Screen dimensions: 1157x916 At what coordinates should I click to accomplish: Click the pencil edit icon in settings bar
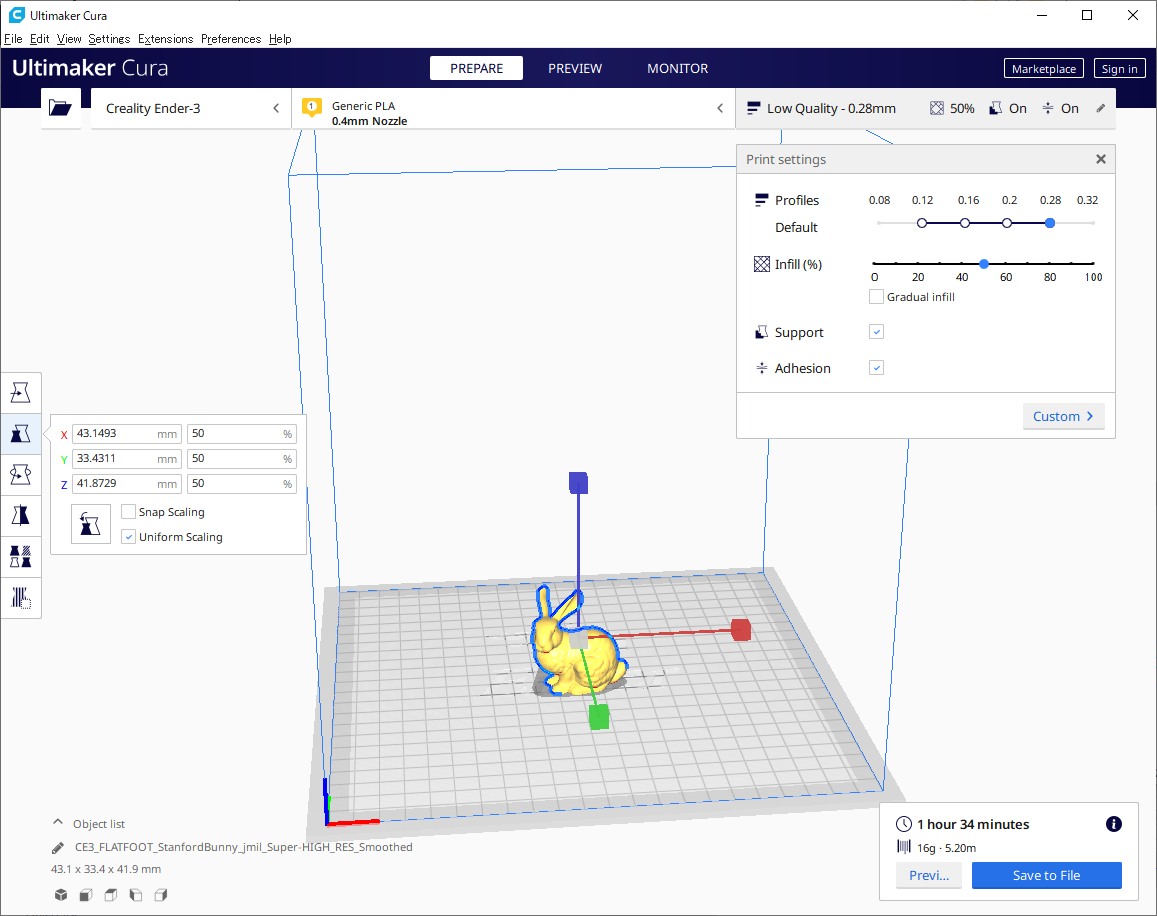(1100, 109)
